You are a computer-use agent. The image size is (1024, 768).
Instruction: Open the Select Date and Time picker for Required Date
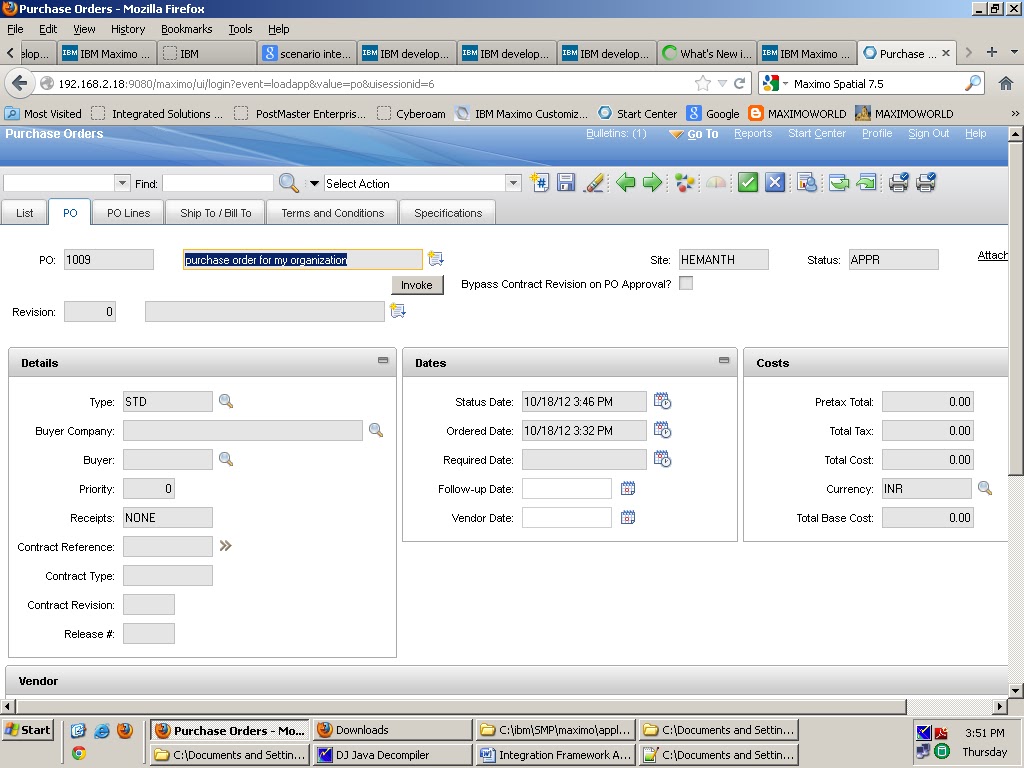pyautogui.click(x=661, y=458)
